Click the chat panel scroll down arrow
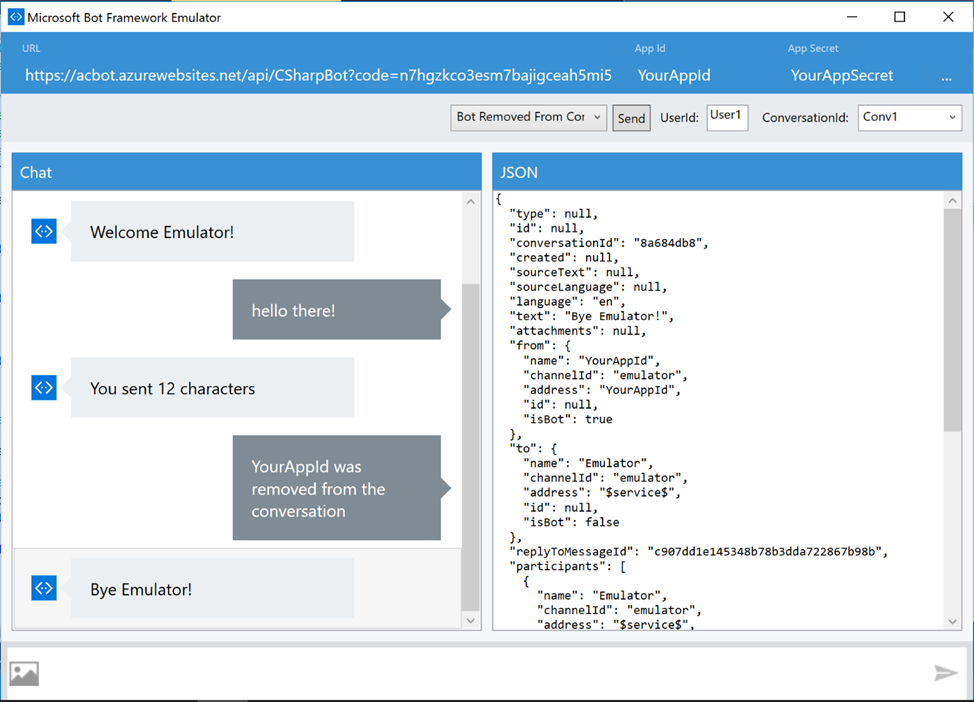The width and height of the screenshot is (974, 702). click(x=471, y=620)
